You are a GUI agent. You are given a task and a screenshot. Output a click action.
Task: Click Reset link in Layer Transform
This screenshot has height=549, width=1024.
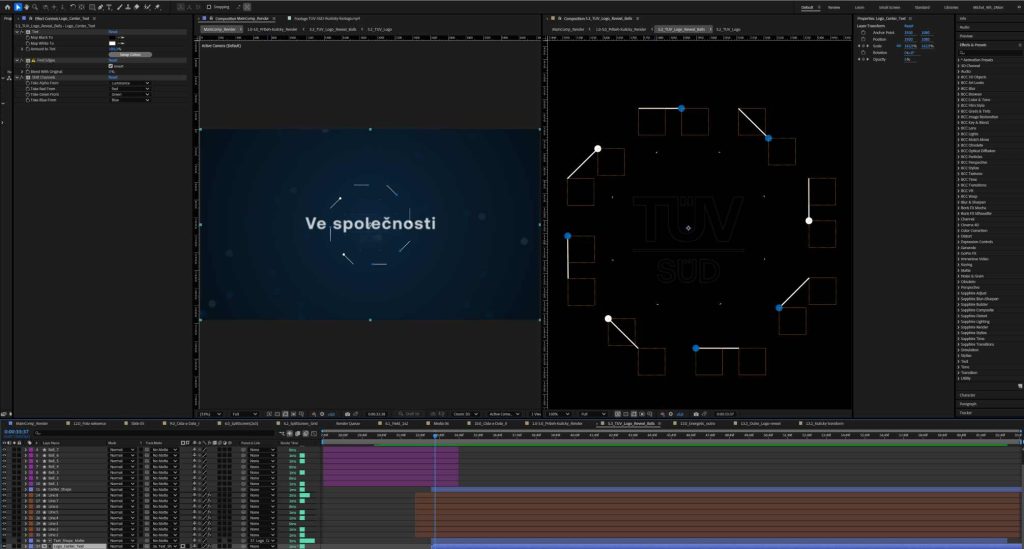[x=908, y=26]
